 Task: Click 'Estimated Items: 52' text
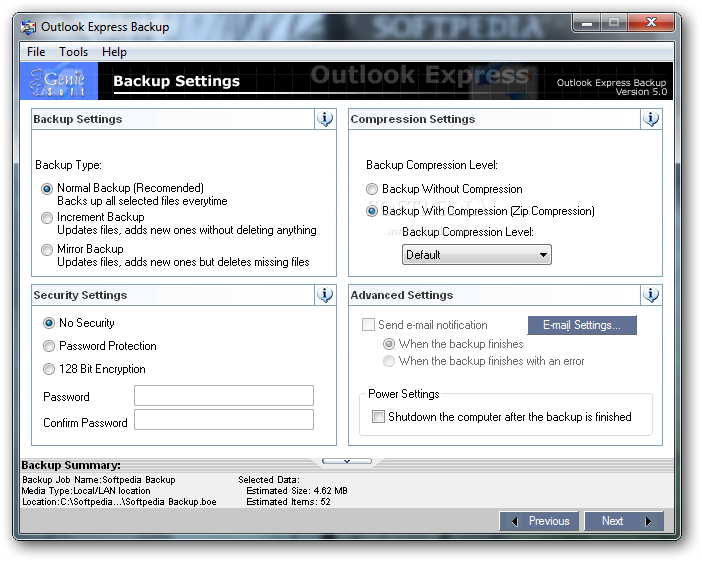288,502
